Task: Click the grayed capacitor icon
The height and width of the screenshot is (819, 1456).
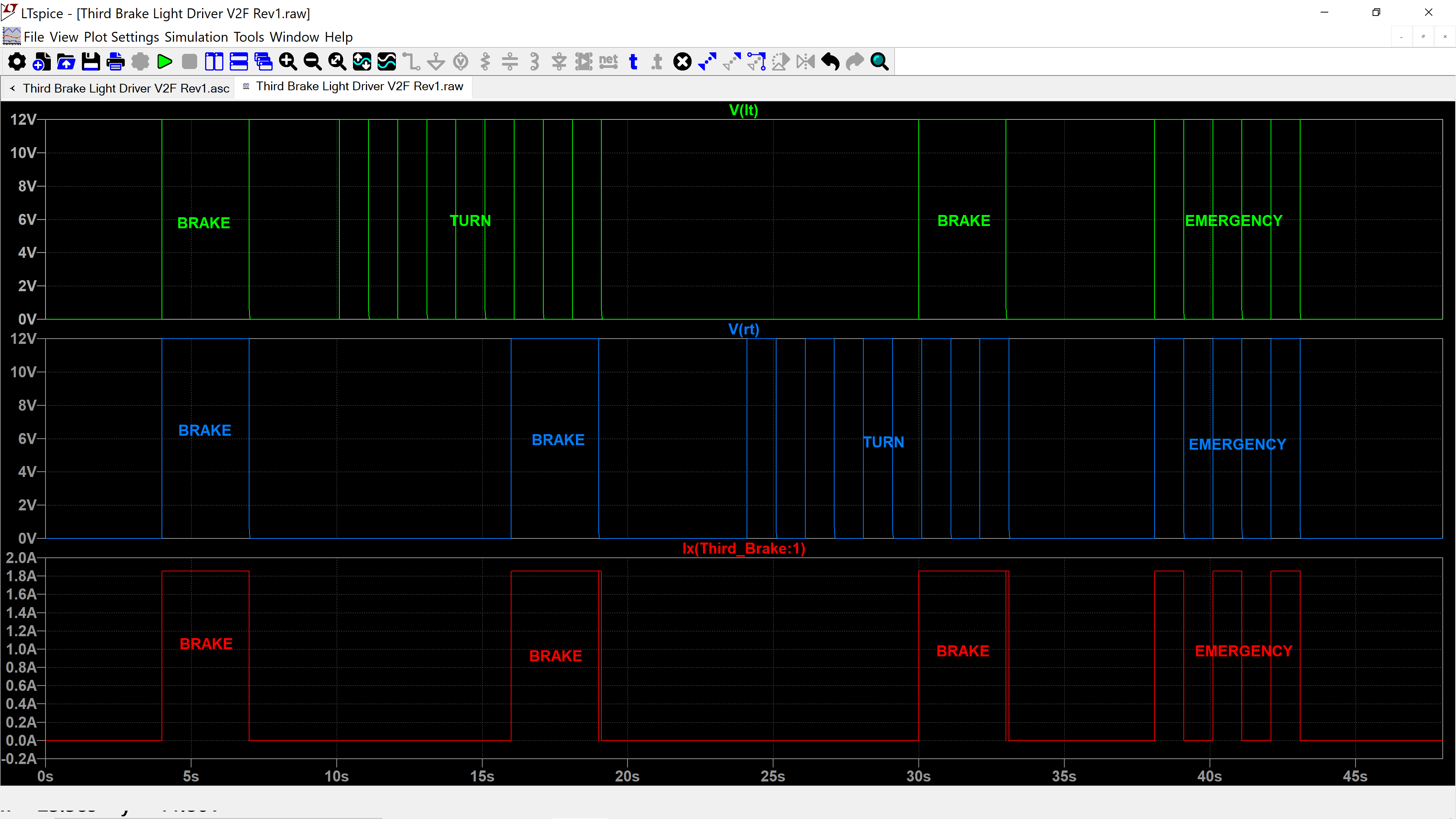Action: point(510,61)
